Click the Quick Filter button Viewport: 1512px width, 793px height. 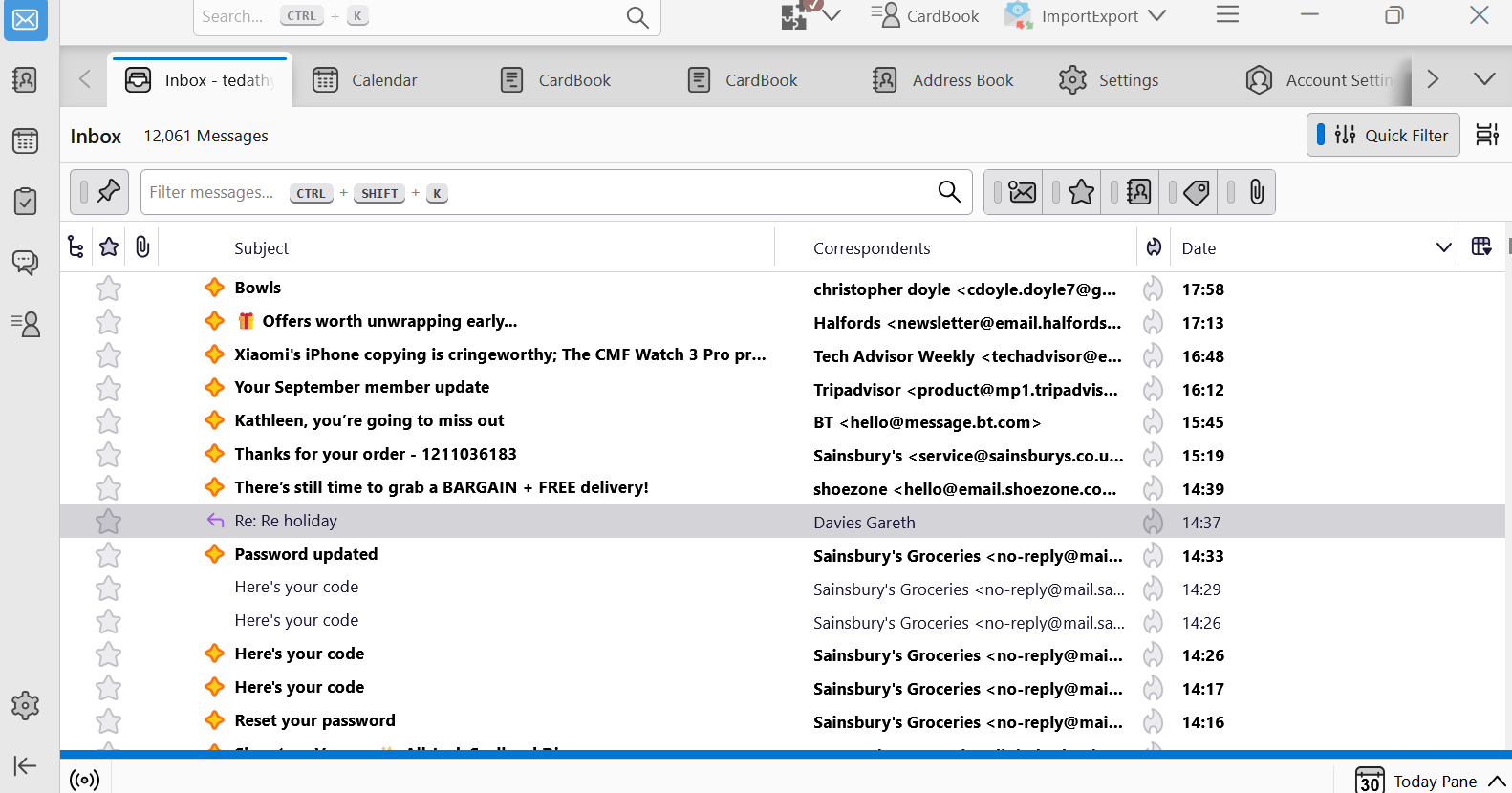[1383, 135]
